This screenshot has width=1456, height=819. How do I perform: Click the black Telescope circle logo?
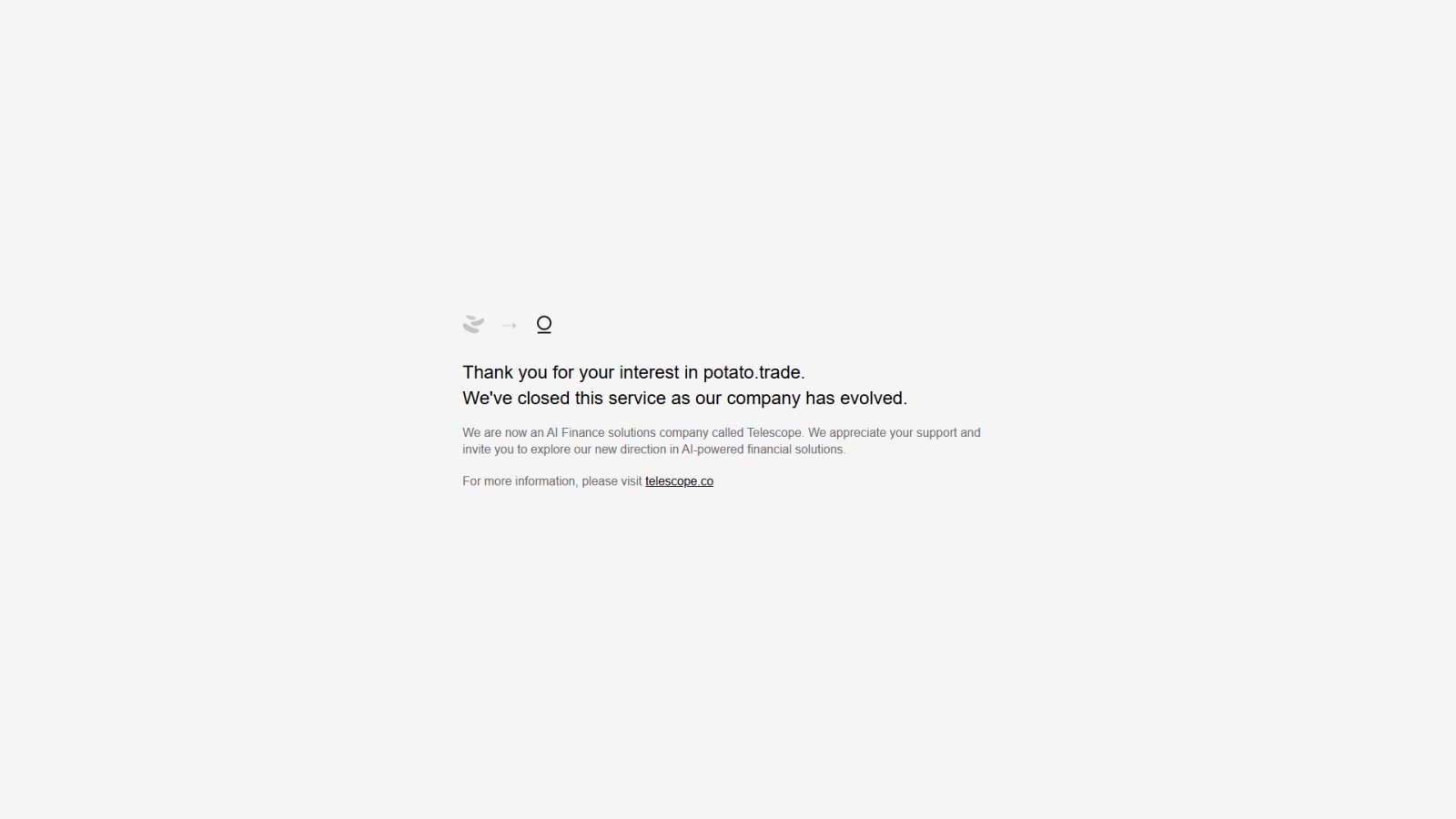(544, 324)
